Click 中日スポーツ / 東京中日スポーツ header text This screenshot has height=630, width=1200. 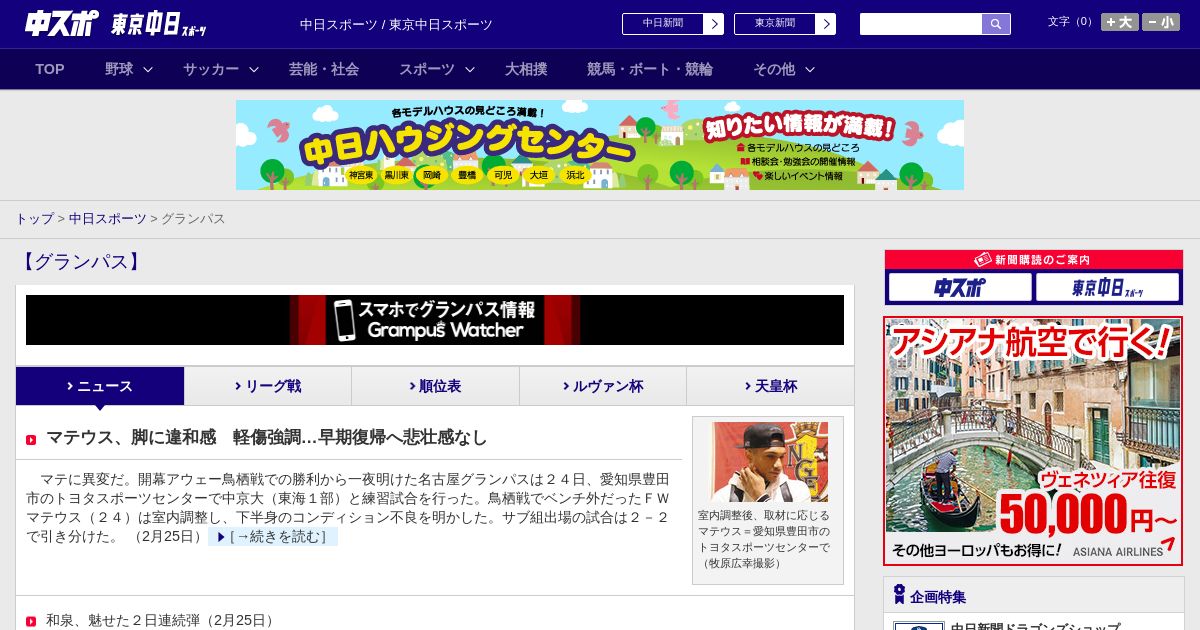(396, 24)
